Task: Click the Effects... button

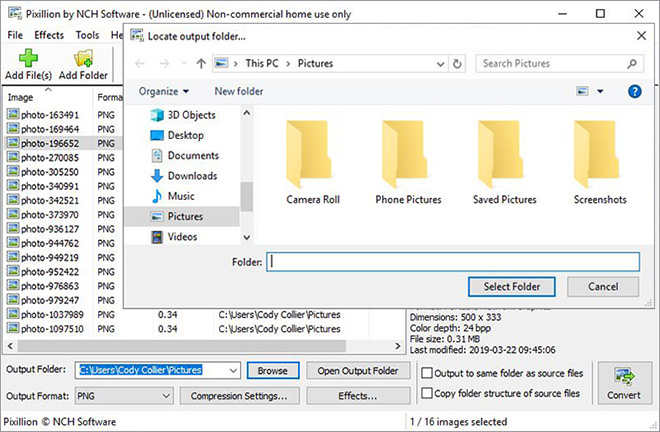Action: tap(358, 396)
